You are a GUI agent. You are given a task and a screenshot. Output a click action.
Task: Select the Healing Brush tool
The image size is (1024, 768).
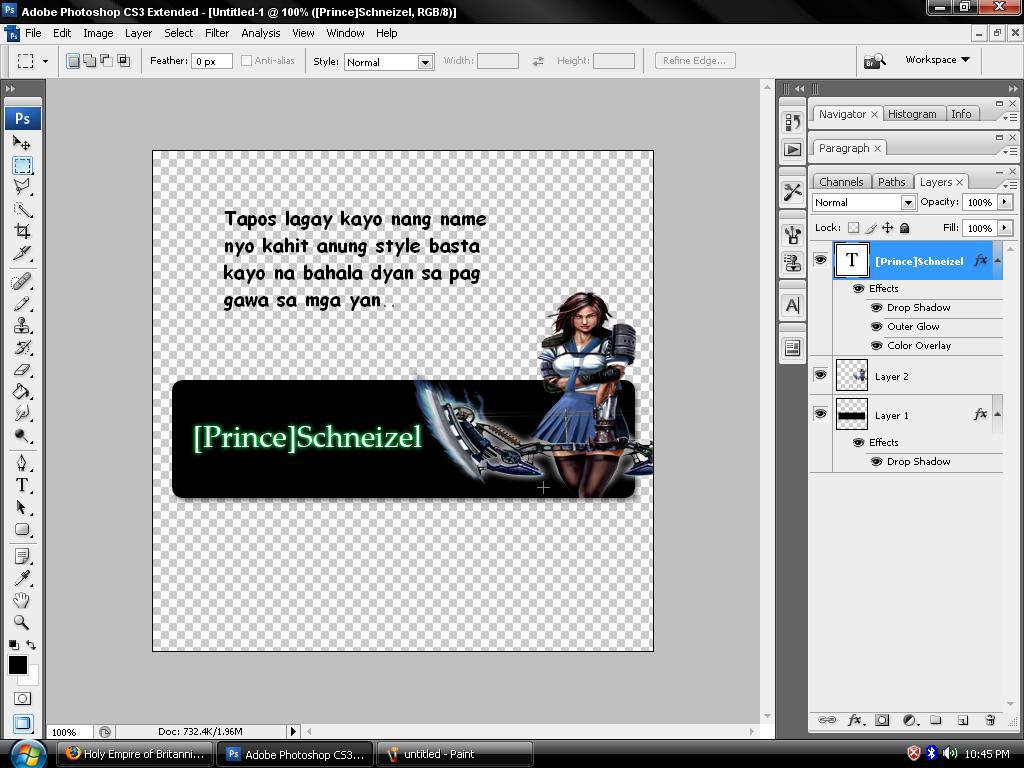pyautogui.click(x=22, y=281)
